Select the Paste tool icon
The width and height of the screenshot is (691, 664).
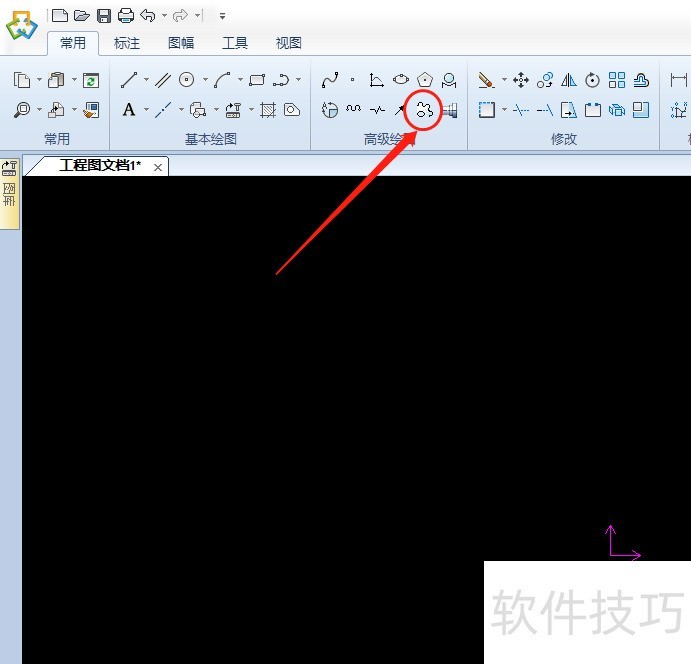pyautogui.click(x=56, y=80)
